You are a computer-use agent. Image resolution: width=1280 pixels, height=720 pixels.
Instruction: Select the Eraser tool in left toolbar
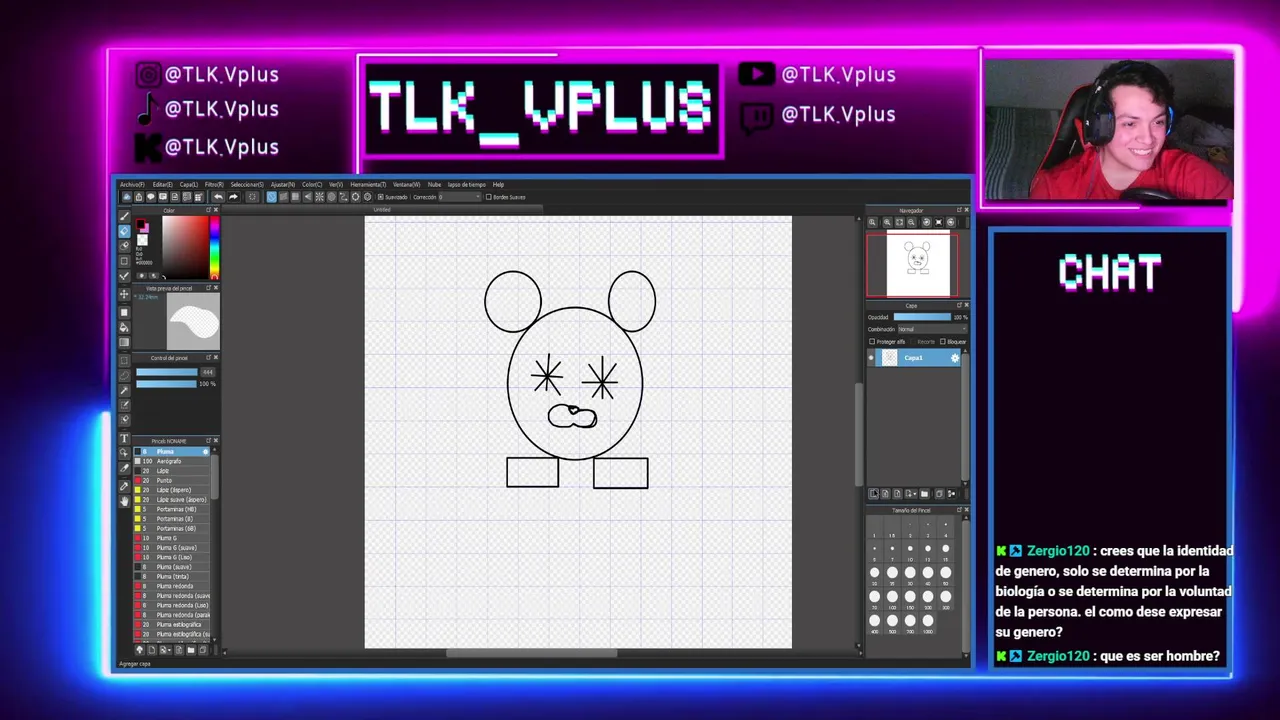coord(124,231)
